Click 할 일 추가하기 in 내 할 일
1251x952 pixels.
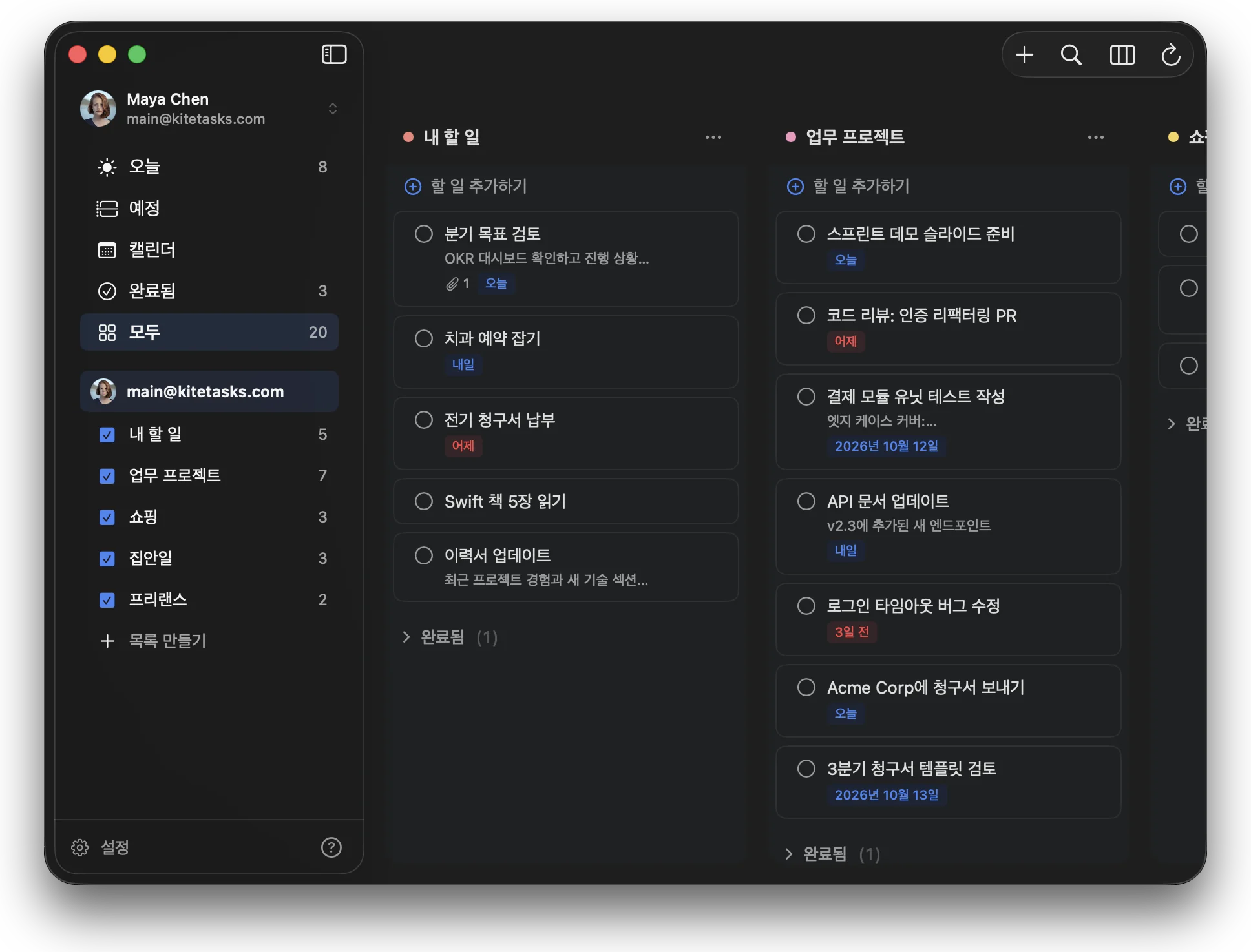coord(479,187)
